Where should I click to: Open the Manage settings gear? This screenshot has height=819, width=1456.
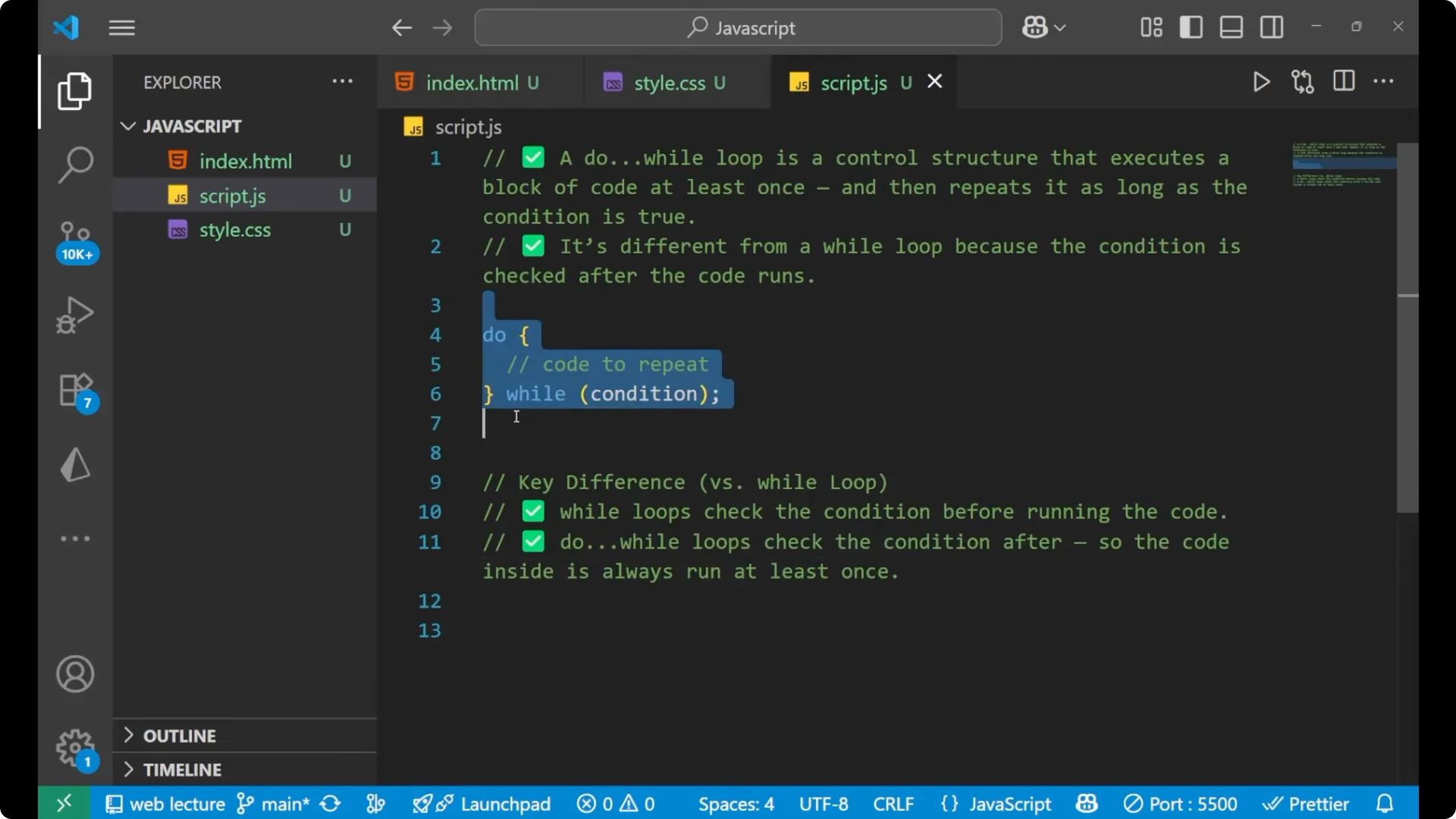tap(74, 747)
